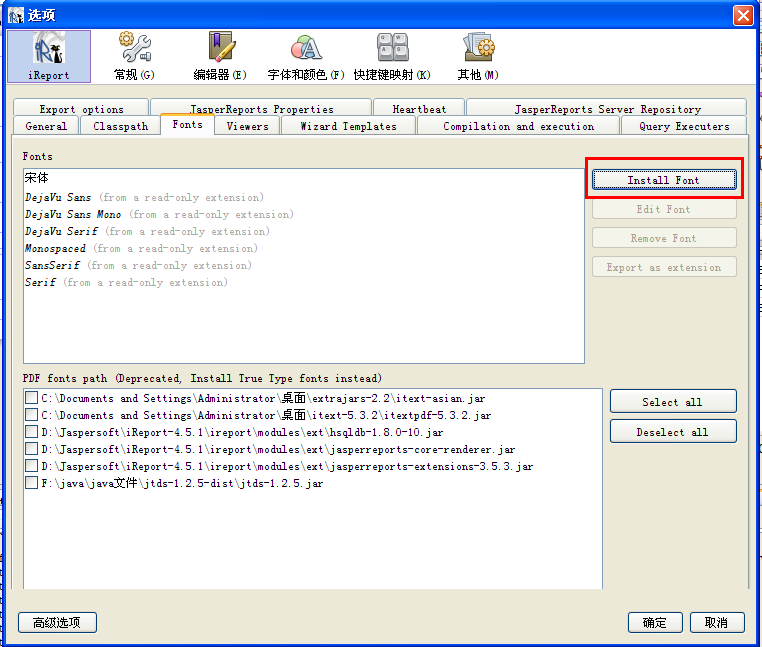The width and height of the screenshot is (762, 647).
Task: Switch to JasperReports Server Repository tab
Action: tap(607, 108)
